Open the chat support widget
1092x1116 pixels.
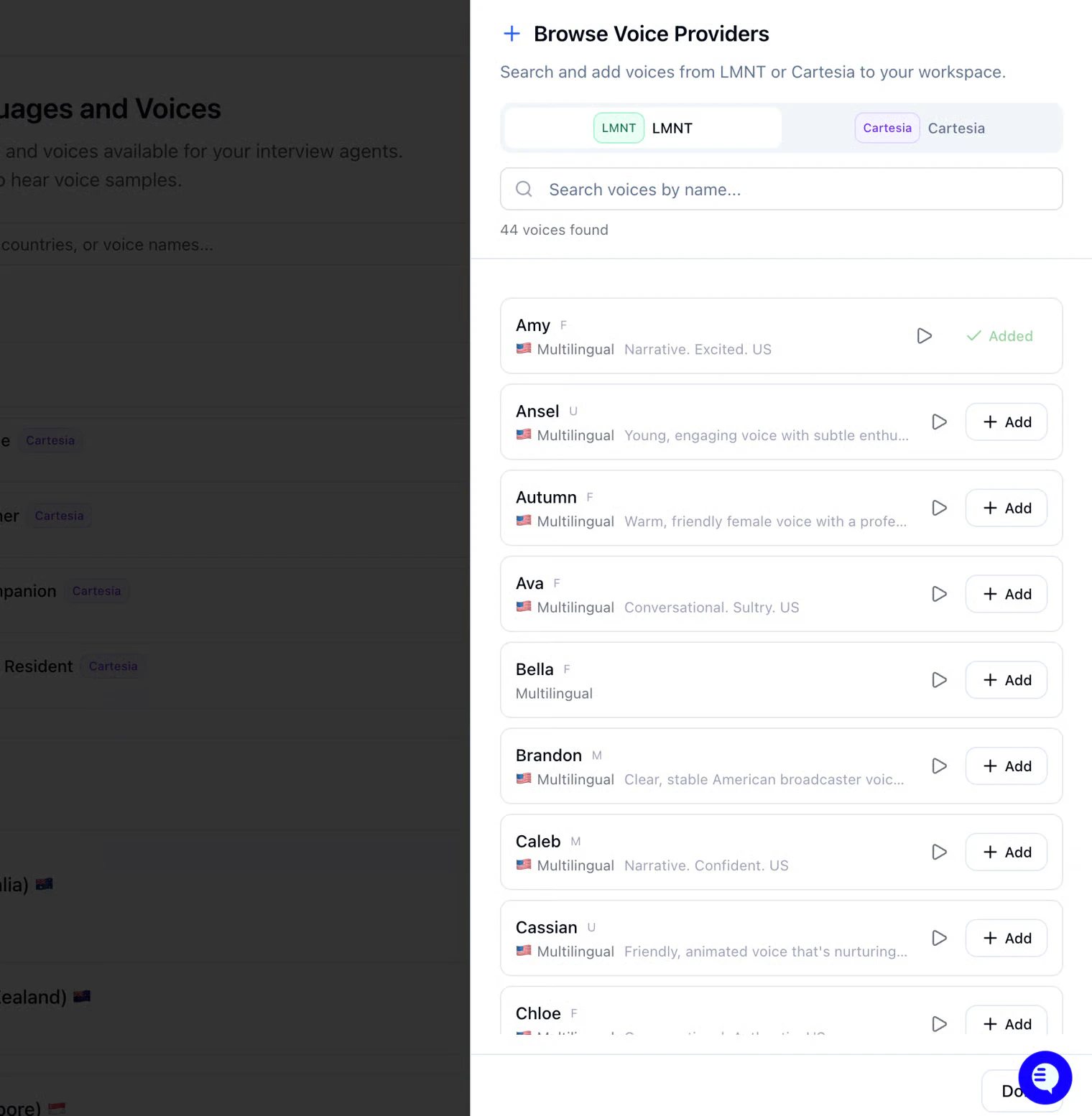coord(1045,1077)
